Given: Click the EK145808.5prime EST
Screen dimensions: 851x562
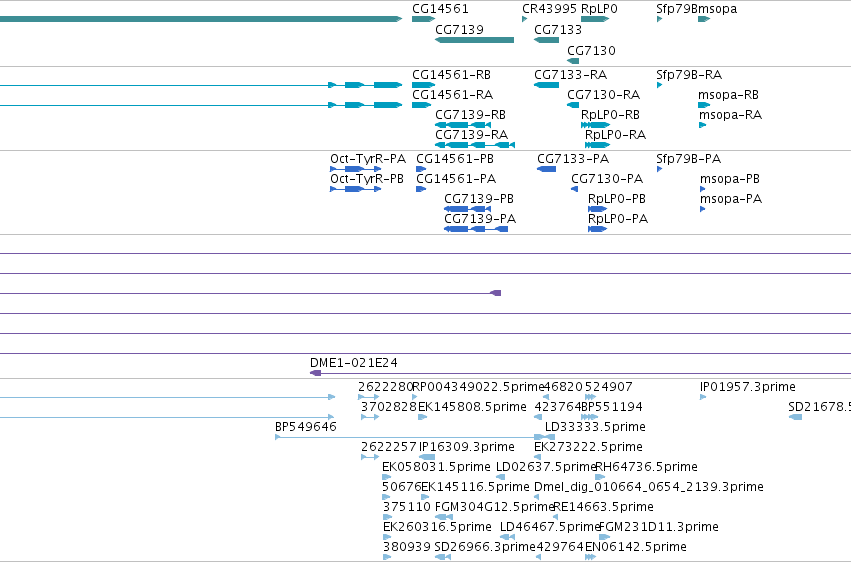Looking at the screenshot, I should point(422,417).
